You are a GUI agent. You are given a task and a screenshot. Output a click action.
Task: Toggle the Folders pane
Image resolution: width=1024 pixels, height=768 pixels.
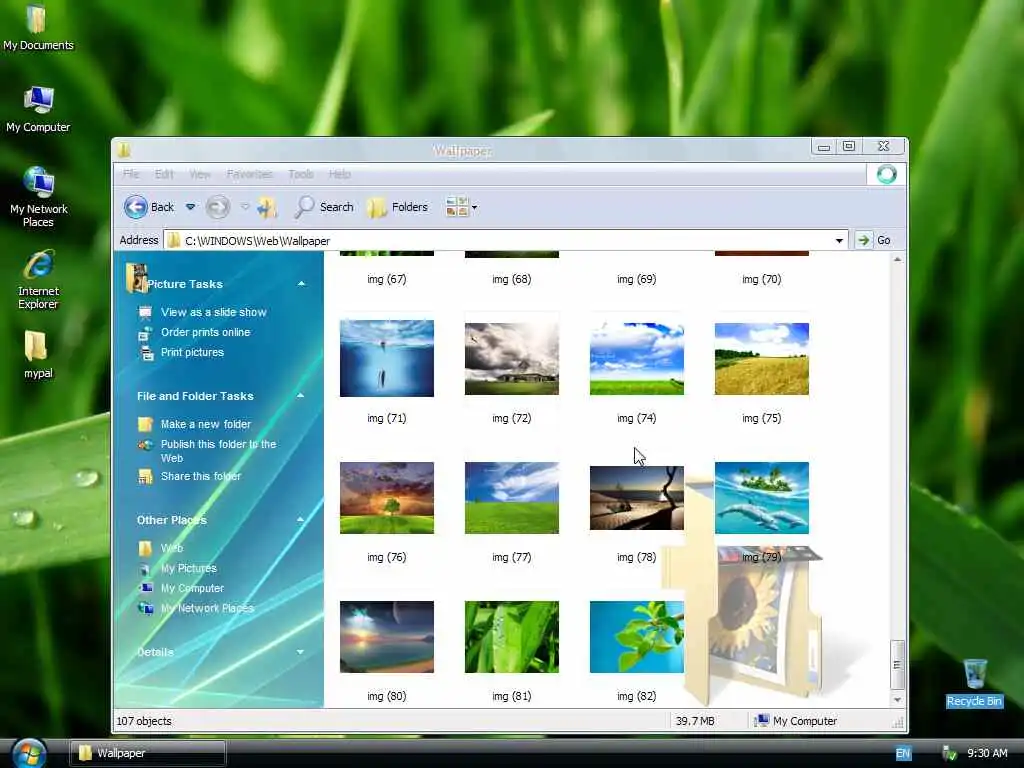(398, 207)
